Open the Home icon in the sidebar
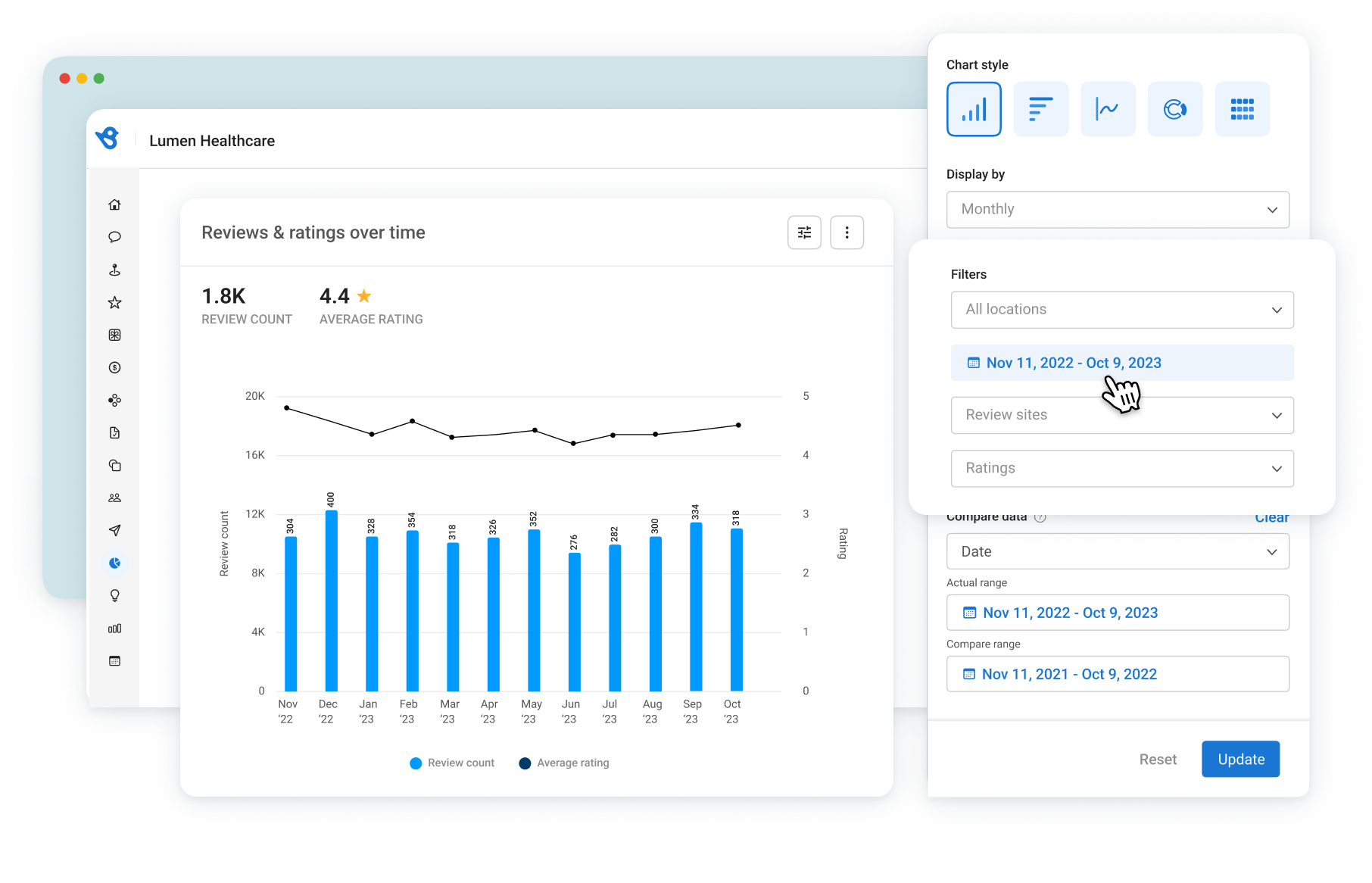Viewport: 1372px width, 883px height. click(114, 204)
